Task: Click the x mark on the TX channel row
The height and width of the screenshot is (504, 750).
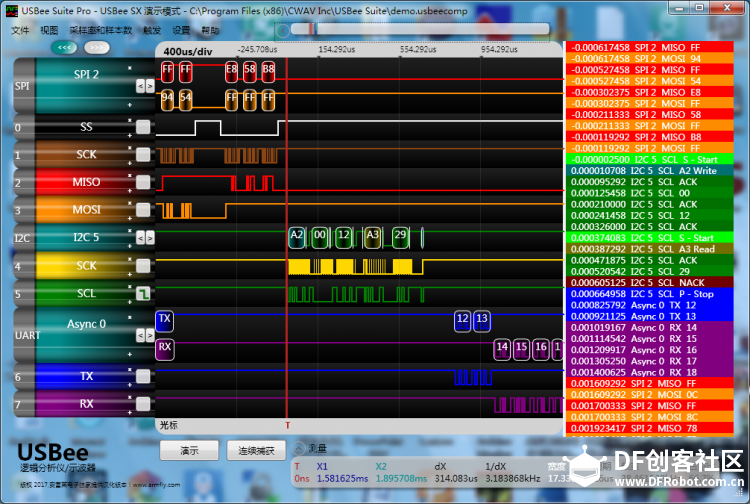Action: 130,369
